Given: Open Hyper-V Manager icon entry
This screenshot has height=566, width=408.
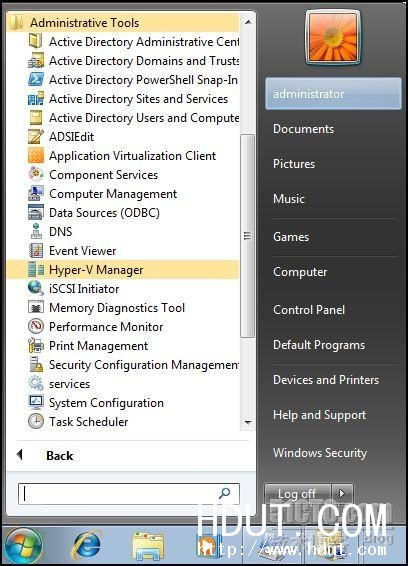Looking at the screenshot, I should tap(36, 270).
